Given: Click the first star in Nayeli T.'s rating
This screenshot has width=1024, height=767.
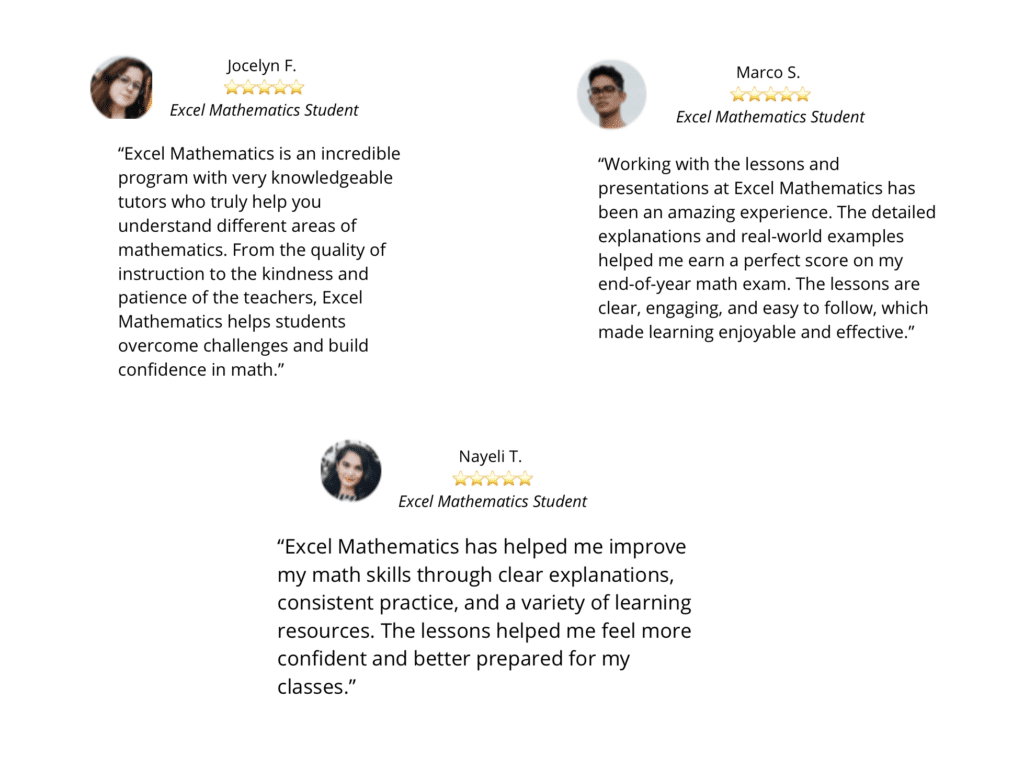Looking at the screenshot, I should (x=461, y=479).
